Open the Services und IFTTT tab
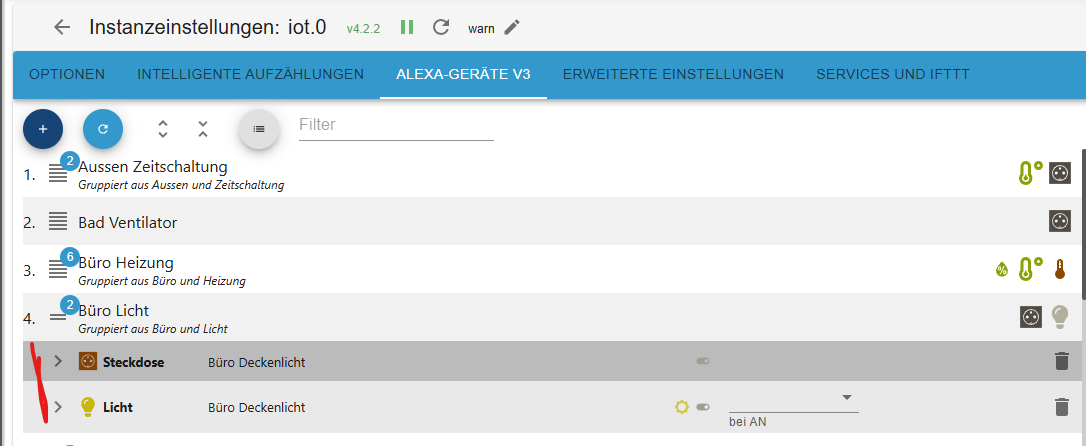The height and width of the screenshot is (446, 1086). coord(893,74)
